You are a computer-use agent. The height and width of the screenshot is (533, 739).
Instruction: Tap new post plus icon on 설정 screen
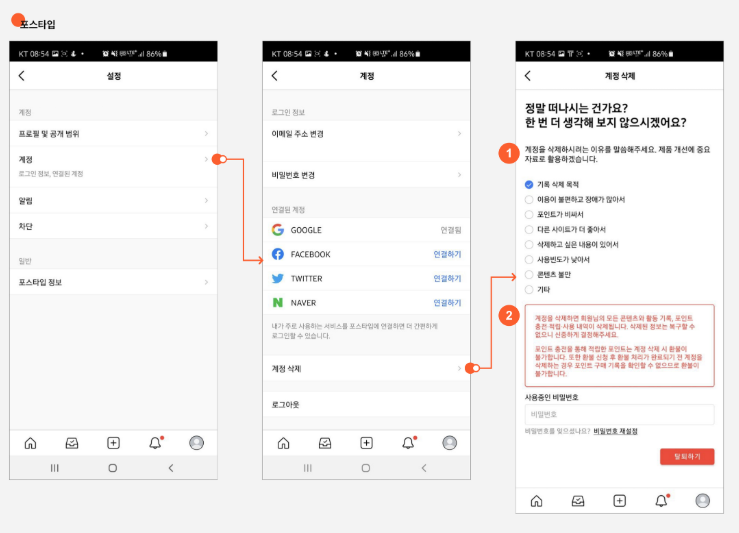(114, 443)
